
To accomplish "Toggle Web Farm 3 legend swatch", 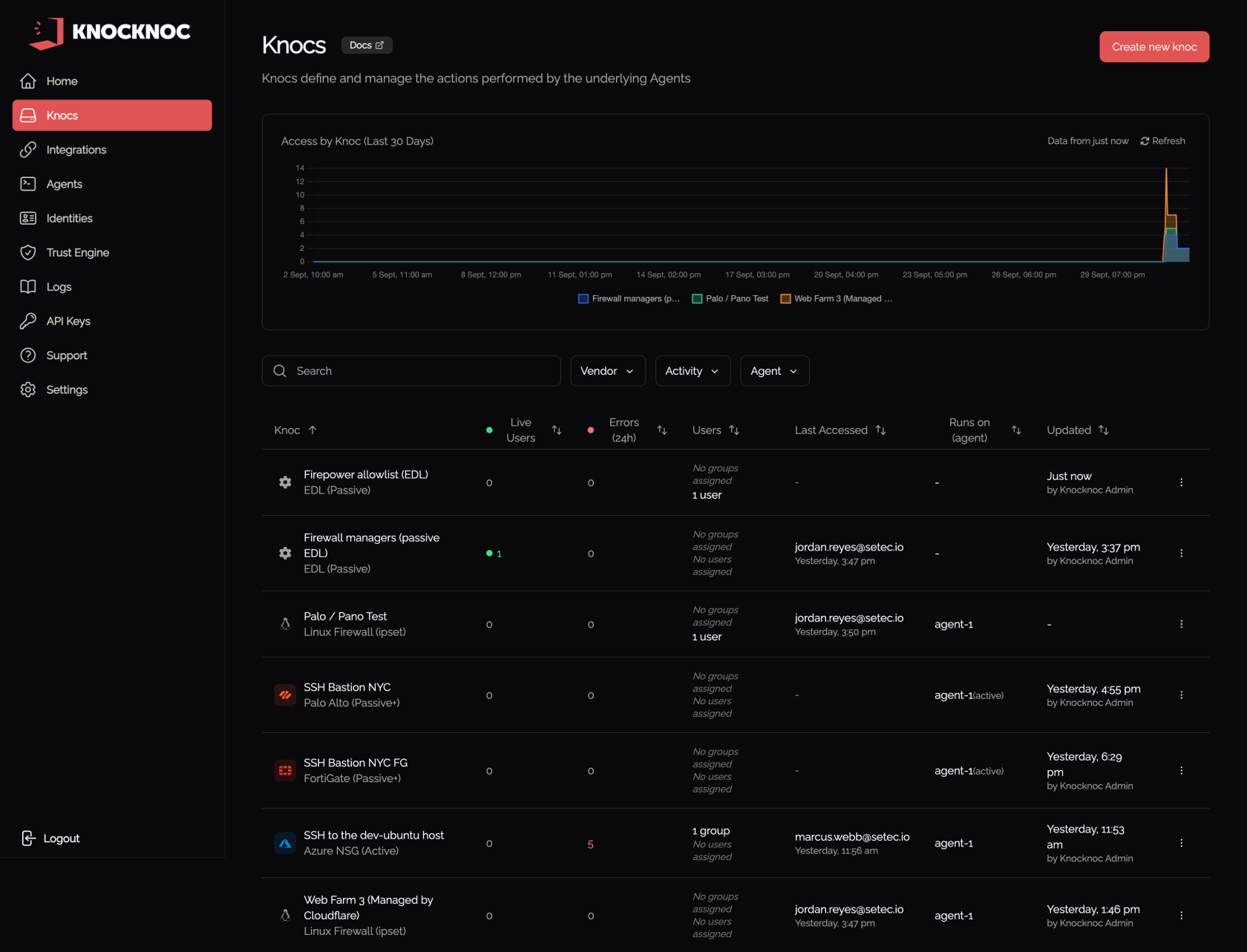I will (785, 299).
